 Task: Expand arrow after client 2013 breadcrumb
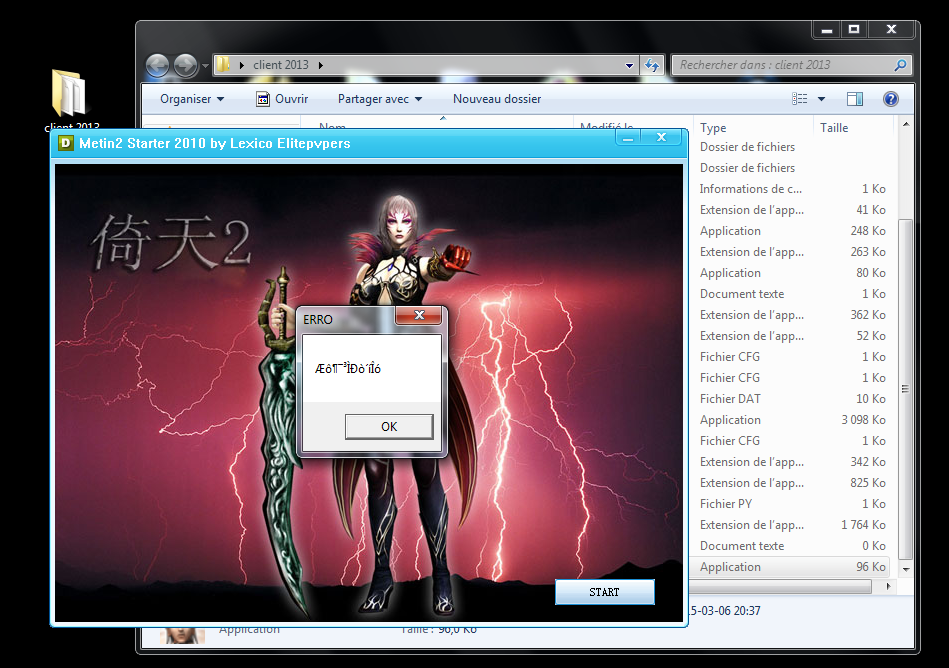(x=320, y=65)
